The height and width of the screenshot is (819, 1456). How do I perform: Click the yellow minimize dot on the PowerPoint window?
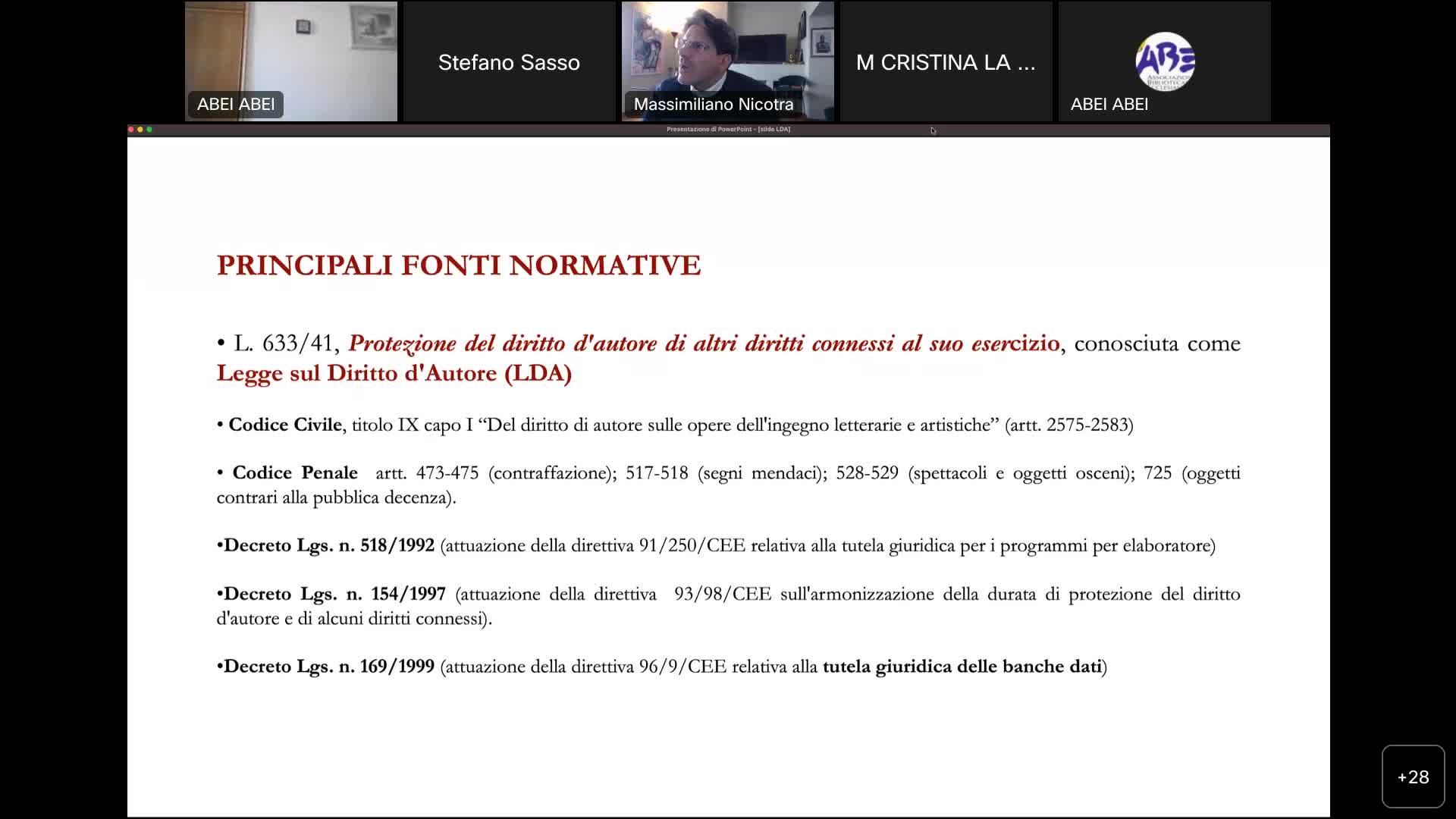tap(140, 130)
